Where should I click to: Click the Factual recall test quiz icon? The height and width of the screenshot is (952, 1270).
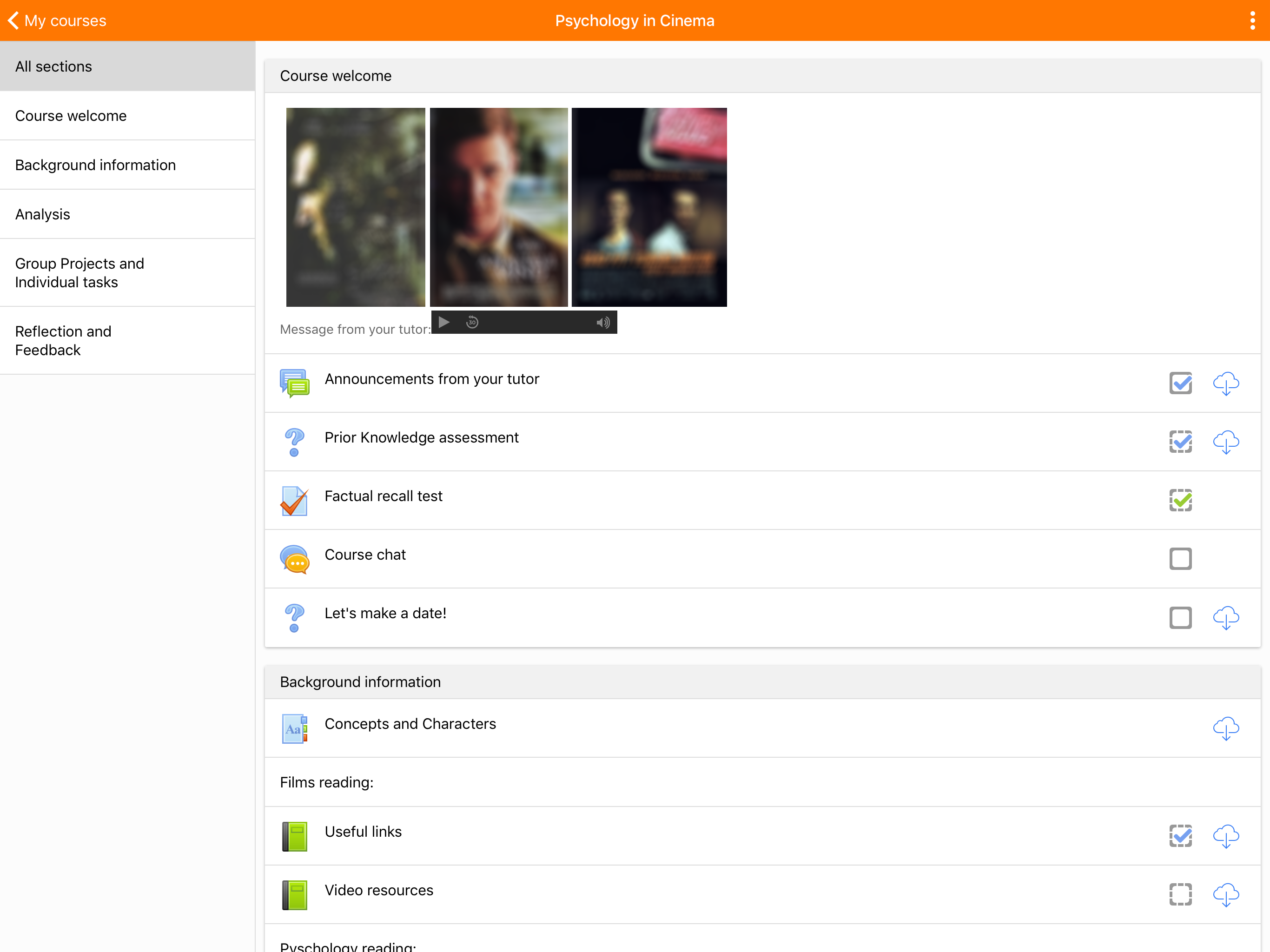coord(294,501)
